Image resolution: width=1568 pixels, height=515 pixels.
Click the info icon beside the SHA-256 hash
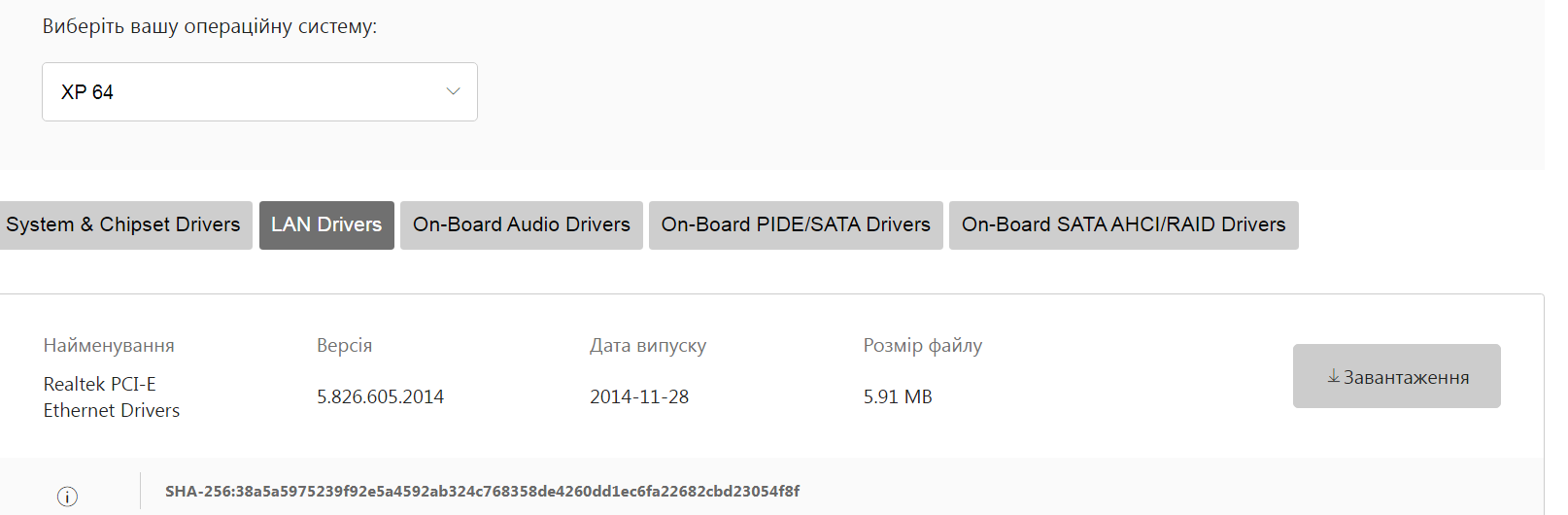pyautogui.click(x=67, y=497)
